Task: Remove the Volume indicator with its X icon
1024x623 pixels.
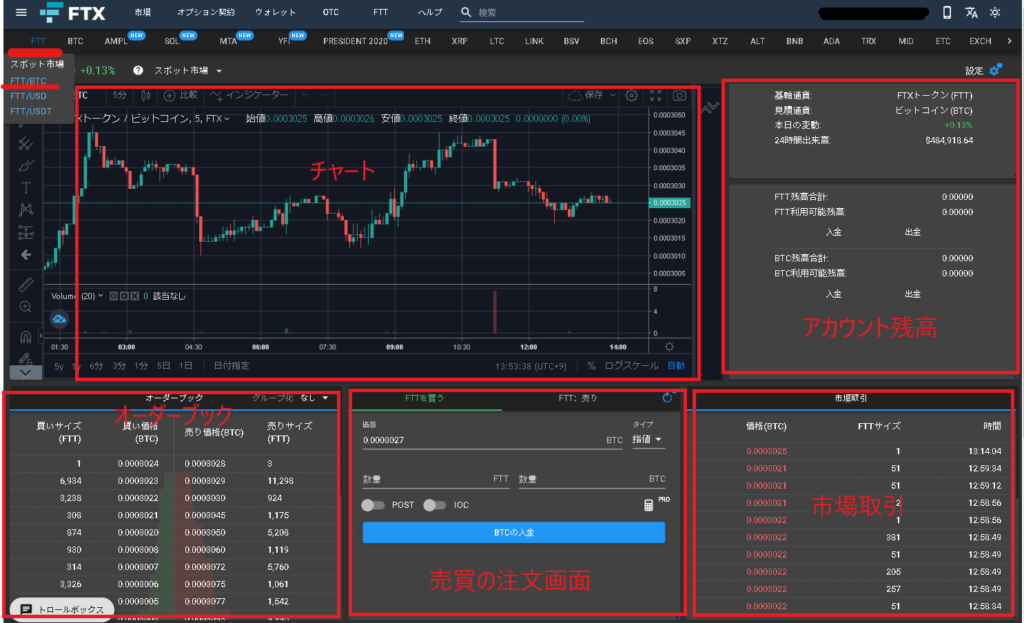Action: click(x=135, y=296)
